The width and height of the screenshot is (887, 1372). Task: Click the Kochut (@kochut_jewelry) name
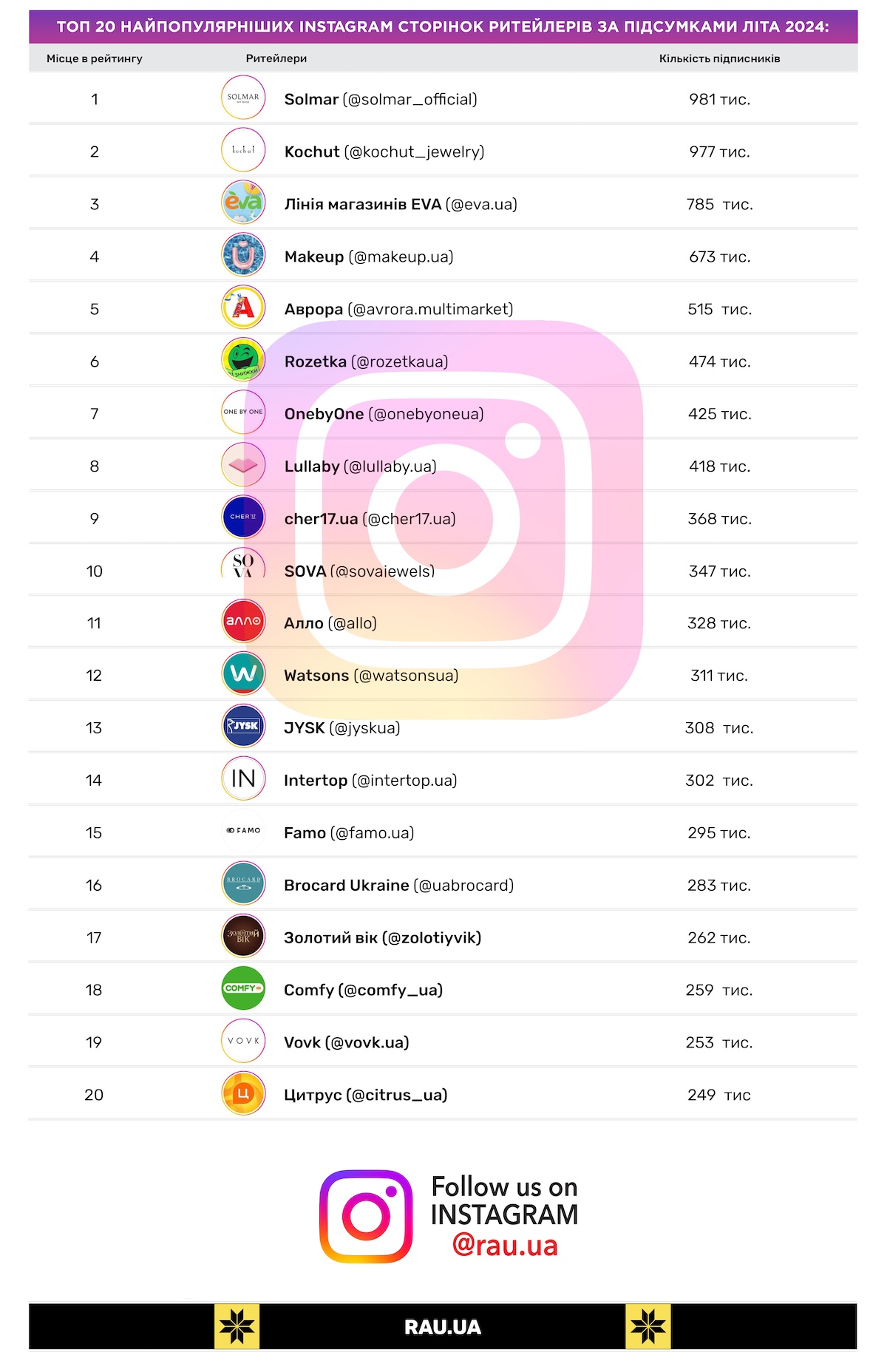click(384, 152)
